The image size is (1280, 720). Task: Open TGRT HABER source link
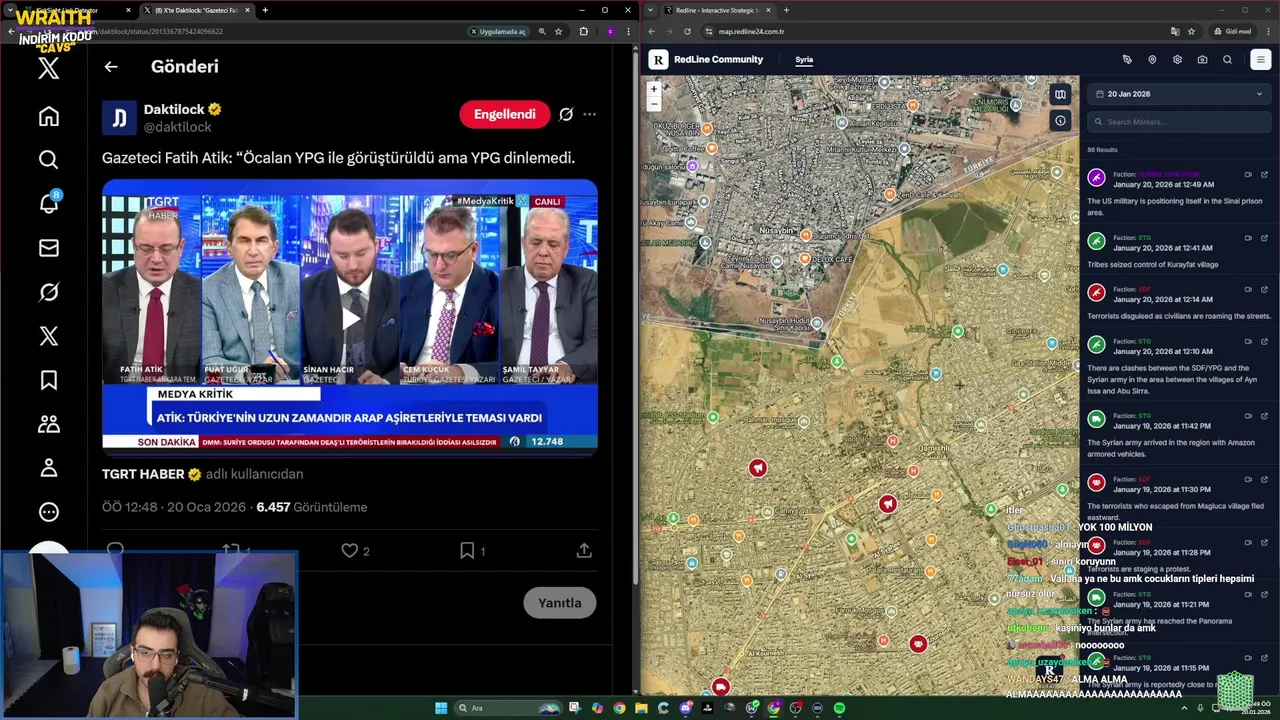tap(143, 474)
